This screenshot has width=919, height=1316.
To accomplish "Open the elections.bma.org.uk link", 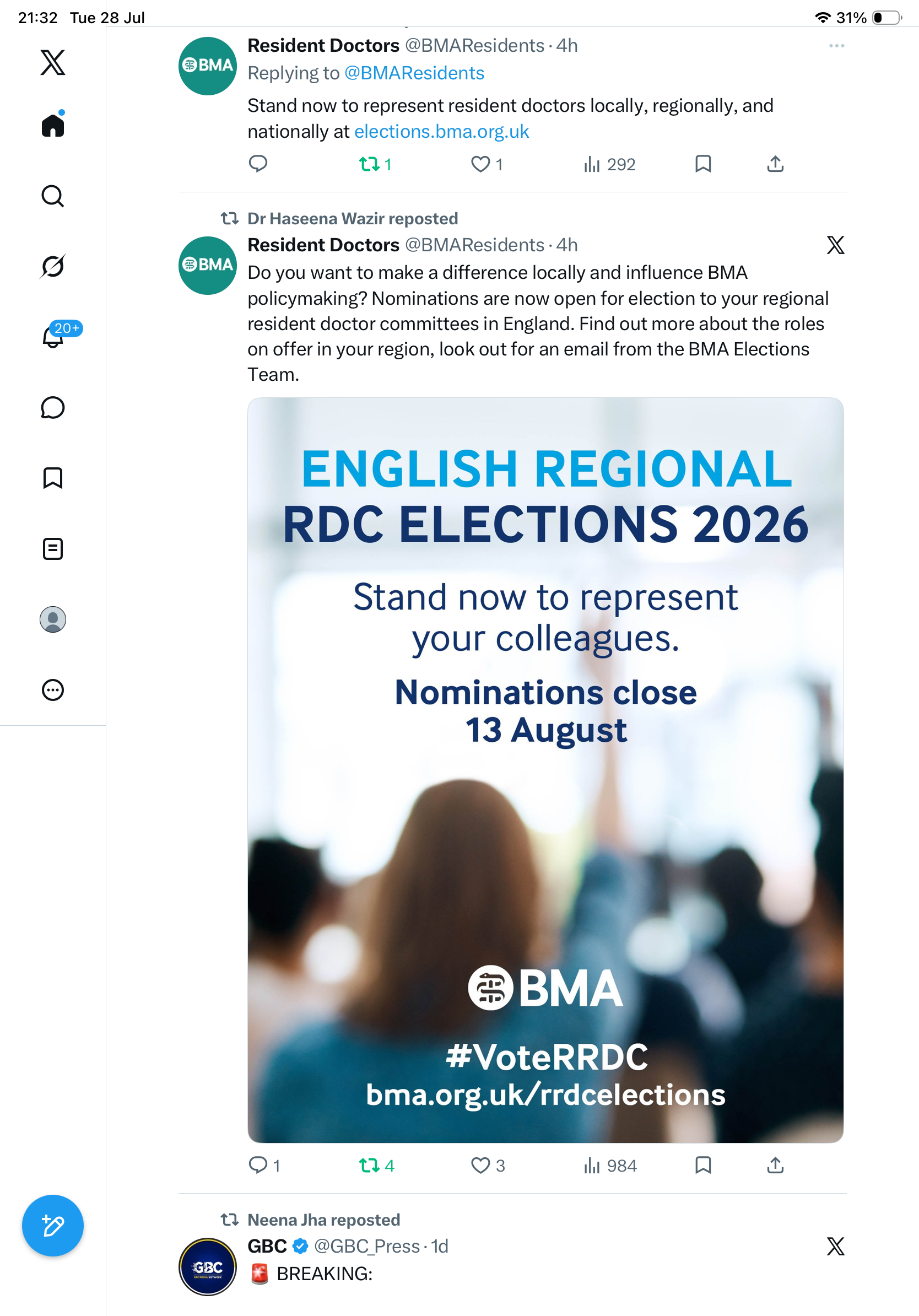I will 441,131.
